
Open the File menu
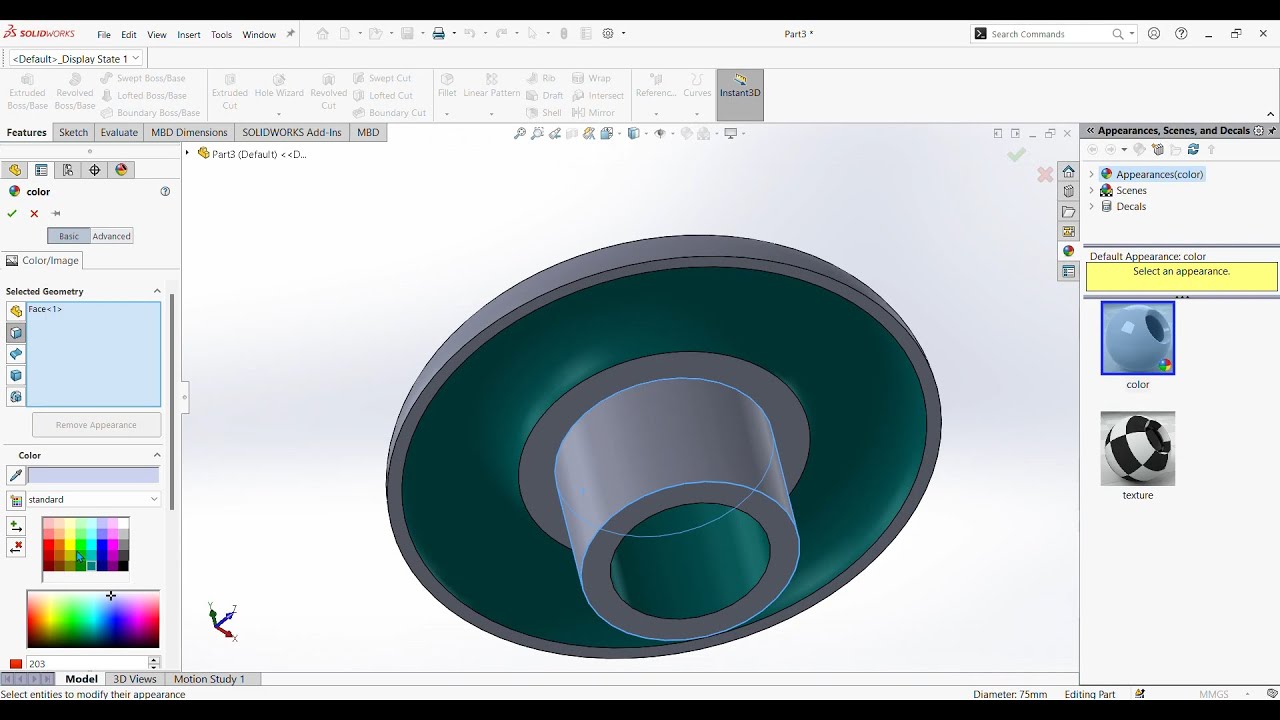pos(104,35)
